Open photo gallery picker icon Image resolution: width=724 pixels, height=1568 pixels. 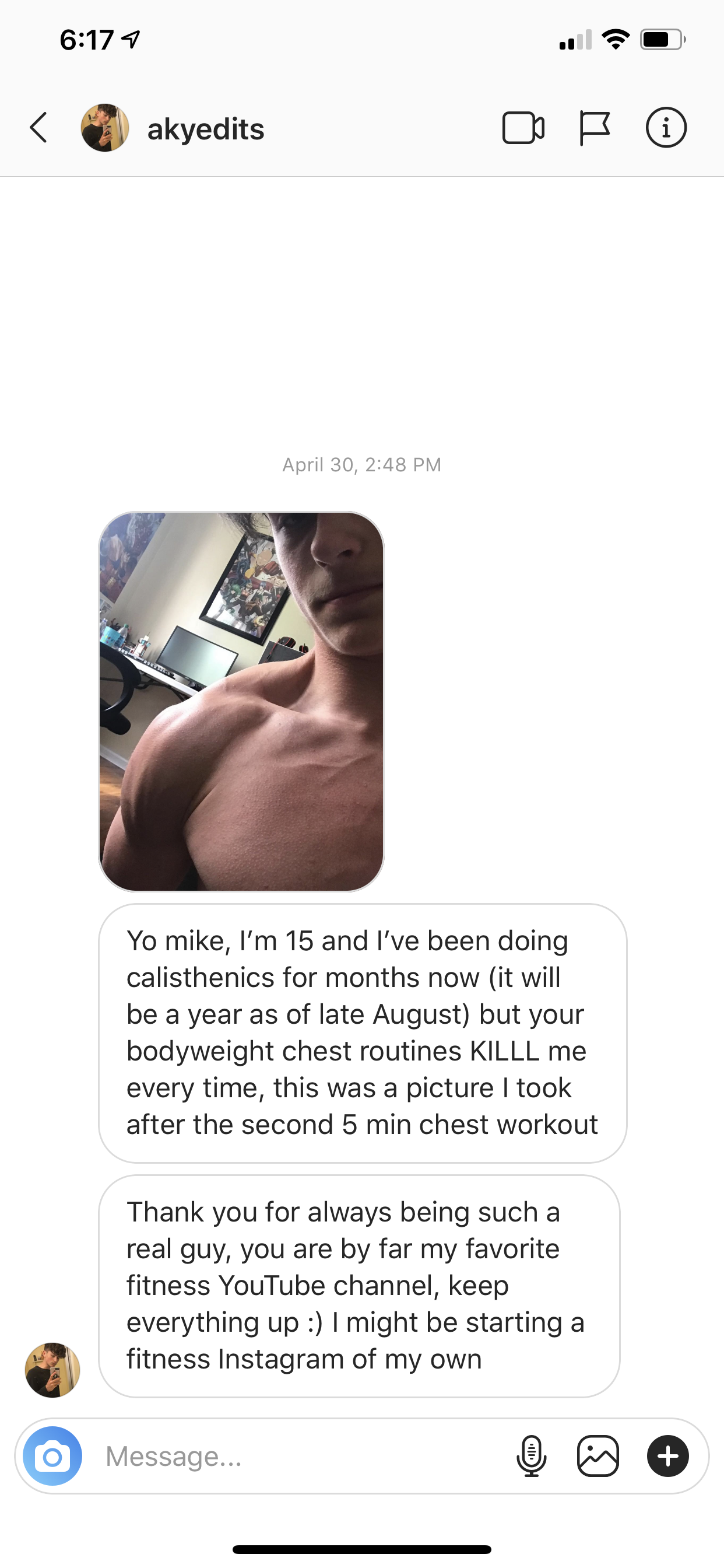click(598, 1456)
